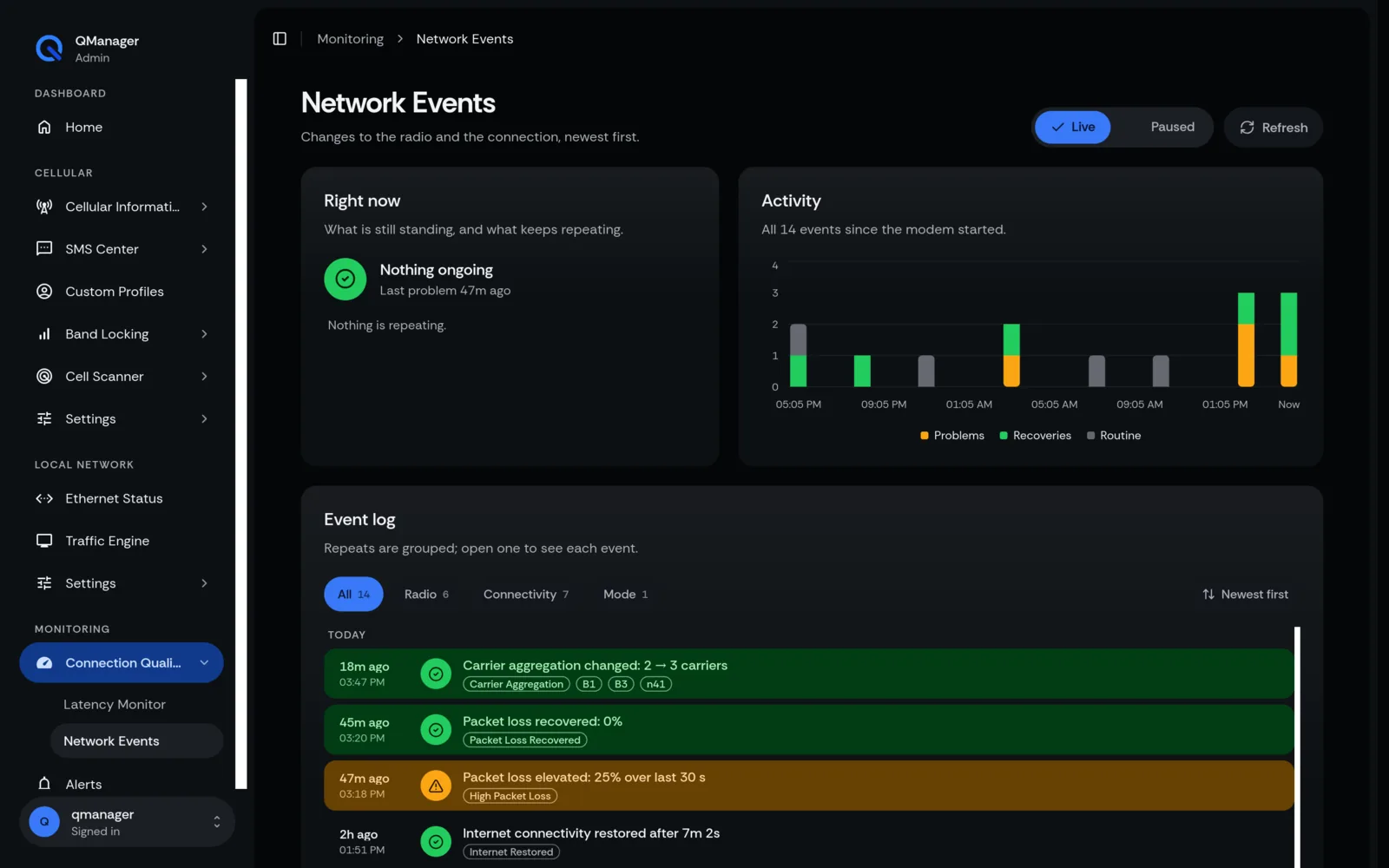The image size is (1389, 868).
Task: Click the Connection Quality gauge icon
Action: (x=44, y=663)
